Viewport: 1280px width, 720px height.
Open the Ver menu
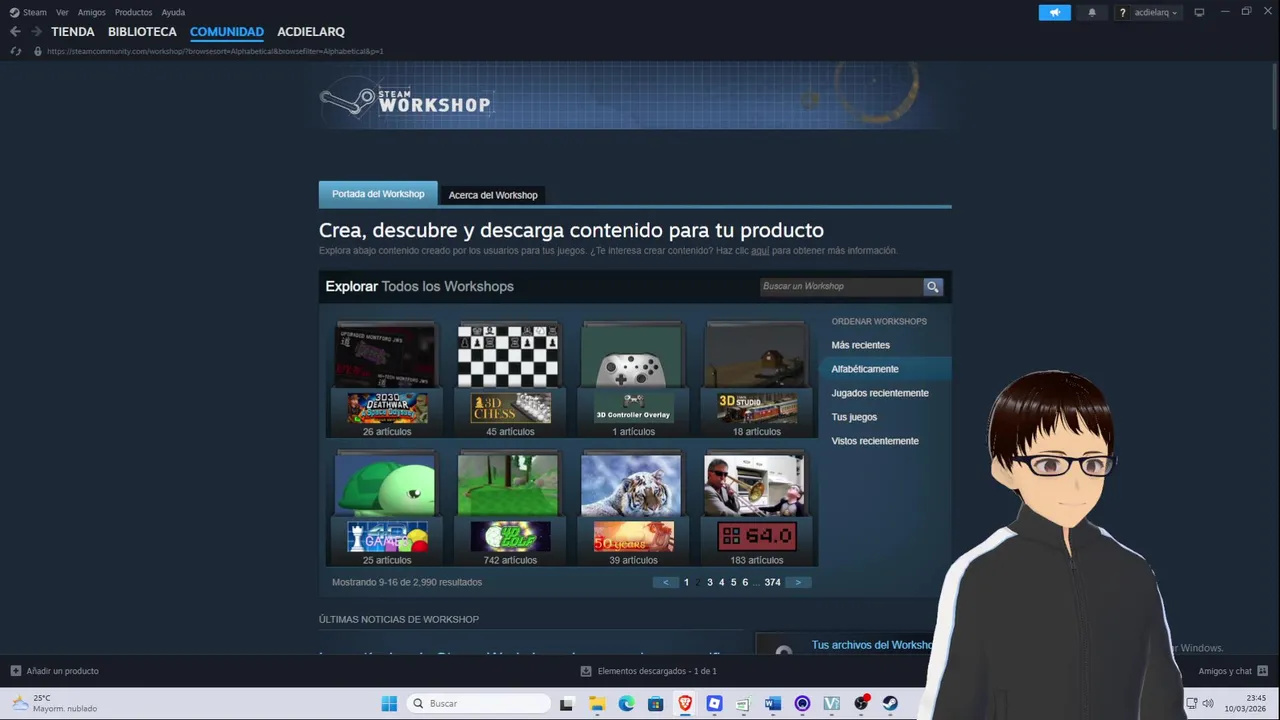pyautogui.click(x=62, y=12)
